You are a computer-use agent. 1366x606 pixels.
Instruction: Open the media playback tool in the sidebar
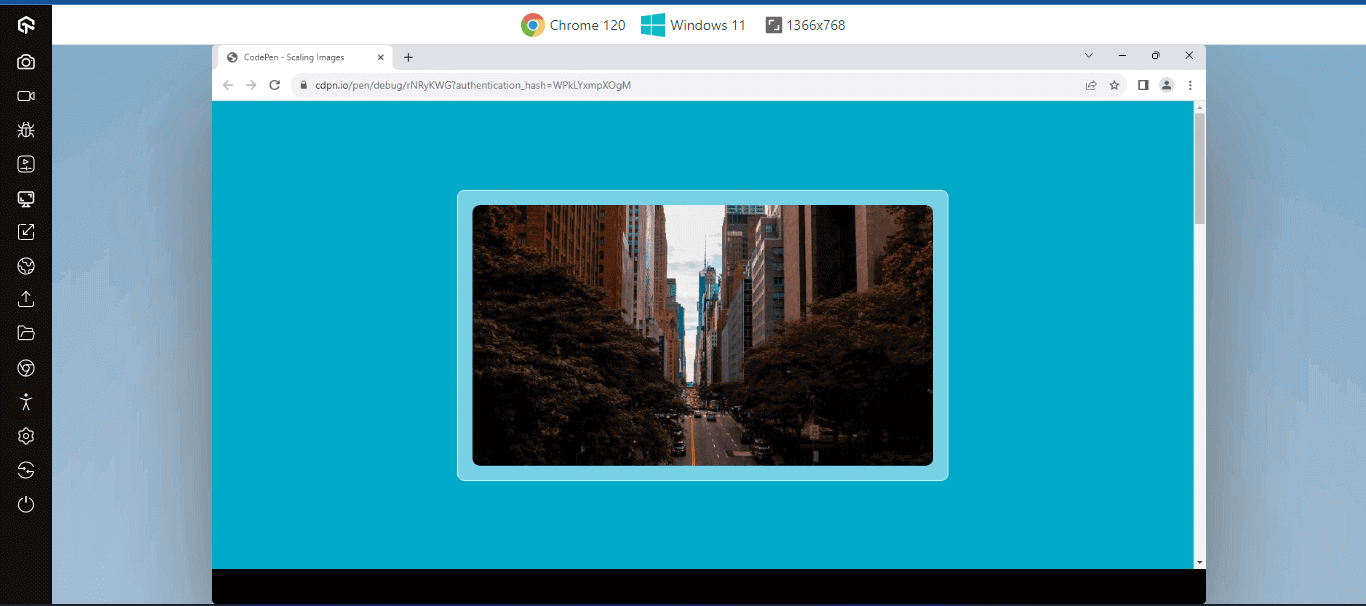26,163
